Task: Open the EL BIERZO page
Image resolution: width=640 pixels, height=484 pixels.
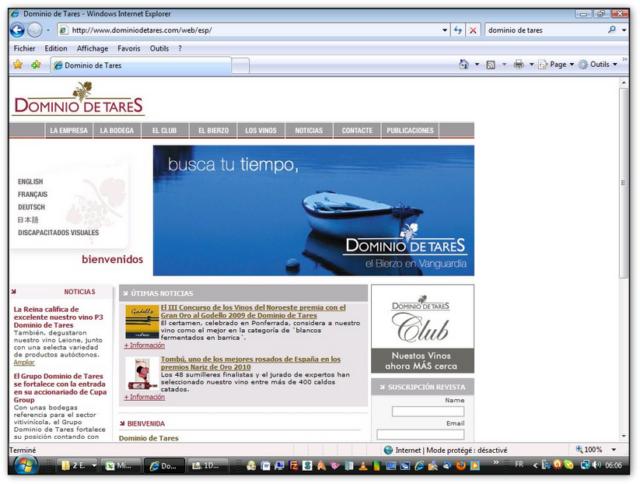Action: coord(213,131)
